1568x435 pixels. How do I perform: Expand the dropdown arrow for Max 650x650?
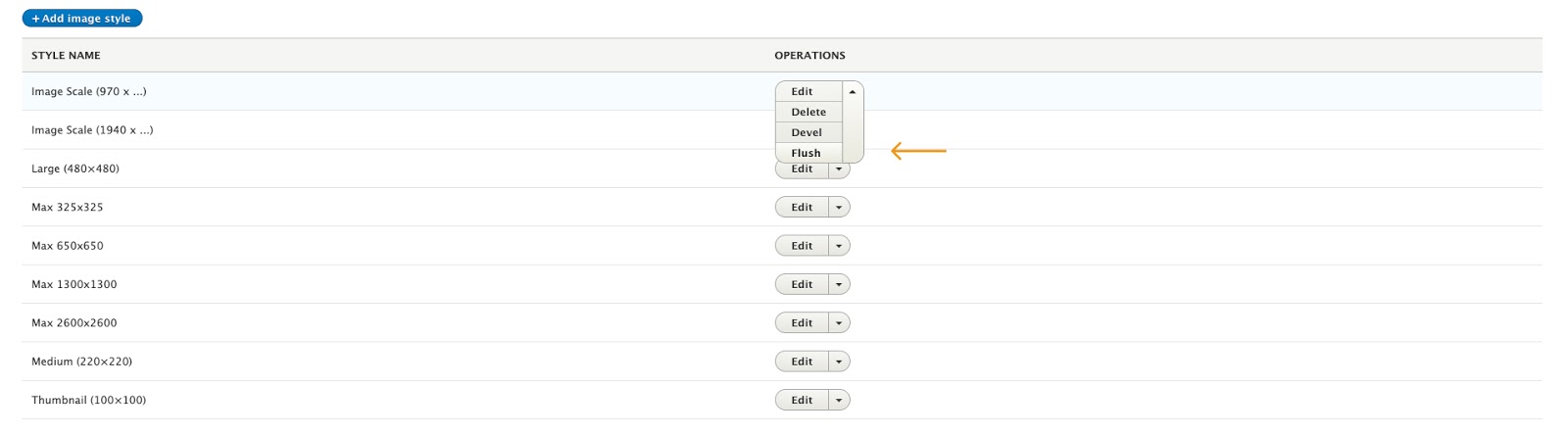pyautogui.click(x=839, y=246)
